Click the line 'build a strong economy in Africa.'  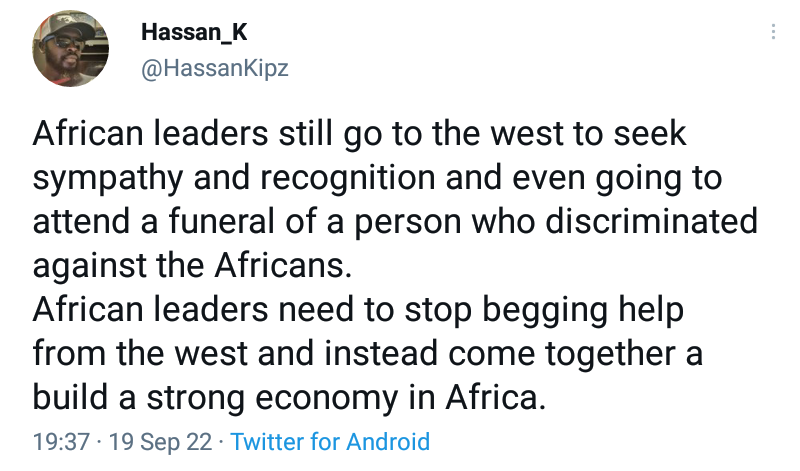coord(290,397)
